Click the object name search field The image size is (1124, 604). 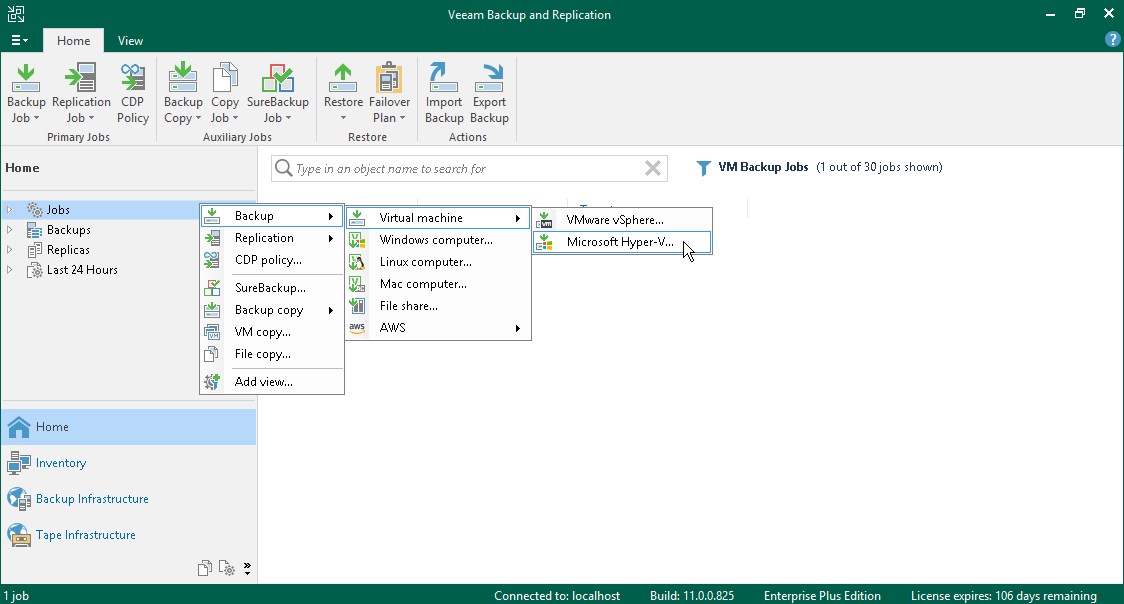(x=460, y=169)
